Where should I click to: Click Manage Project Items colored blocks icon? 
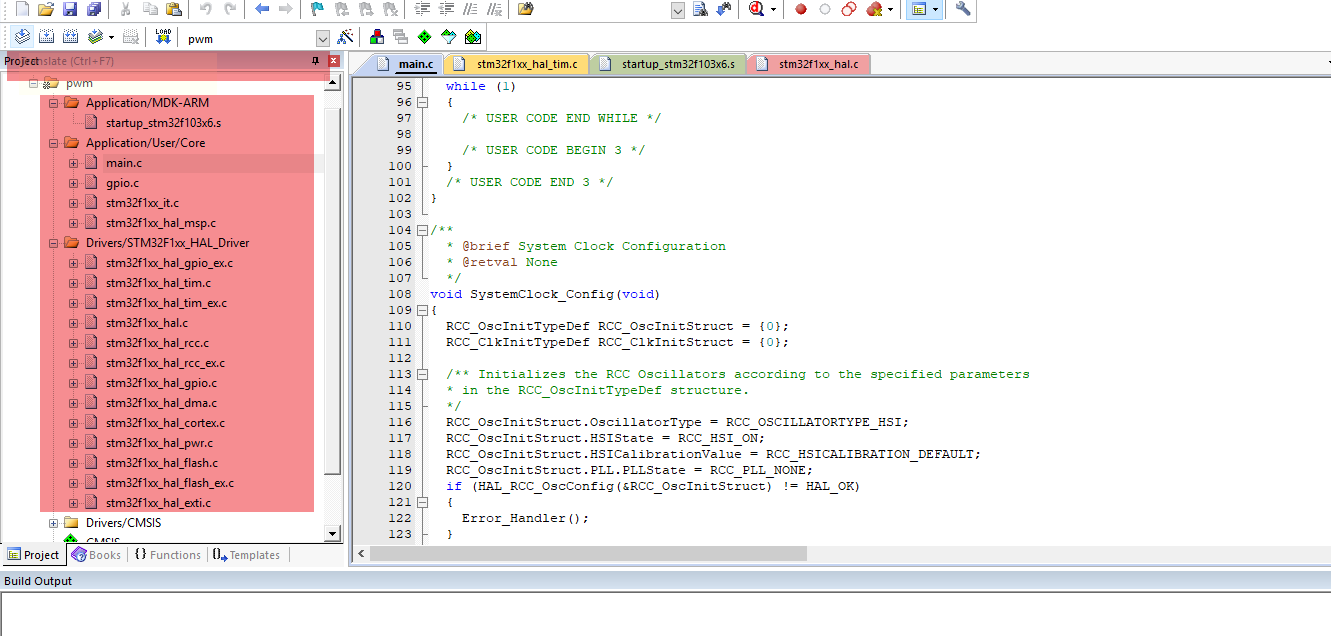377,37
